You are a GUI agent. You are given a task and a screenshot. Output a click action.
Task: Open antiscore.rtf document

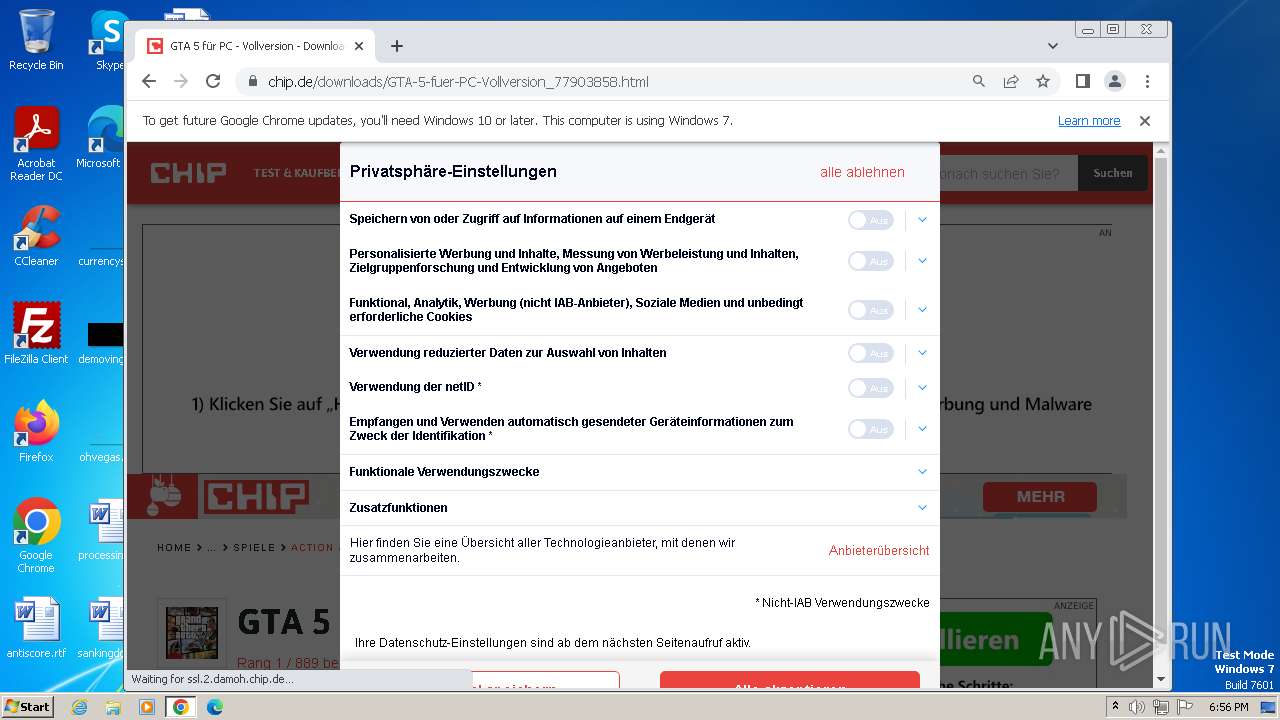pyautogui.click(x=36, y=628)
